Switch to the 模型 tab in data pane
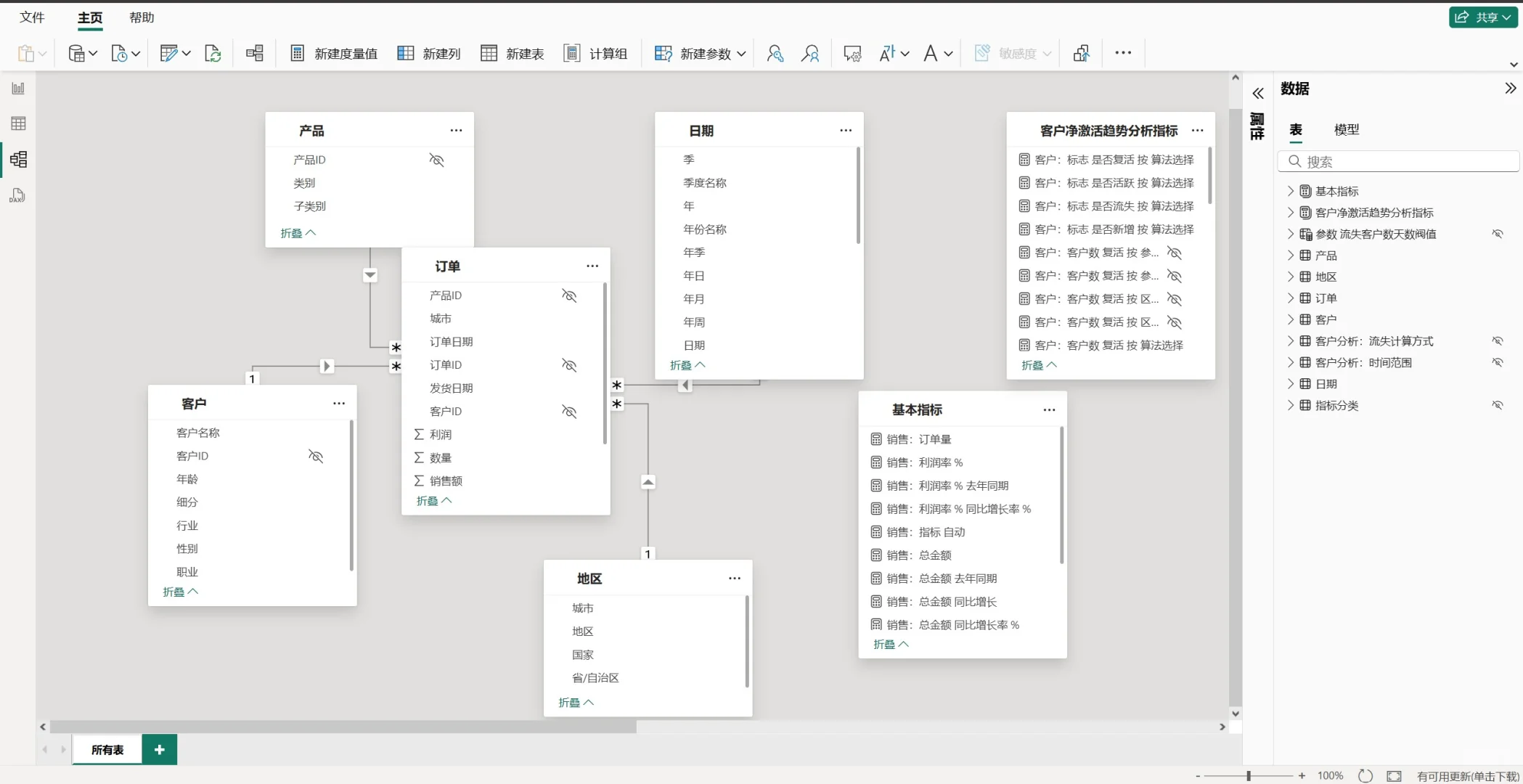Image resolution: width=1523 pixels, height=784 pixels. point(1346,129)
